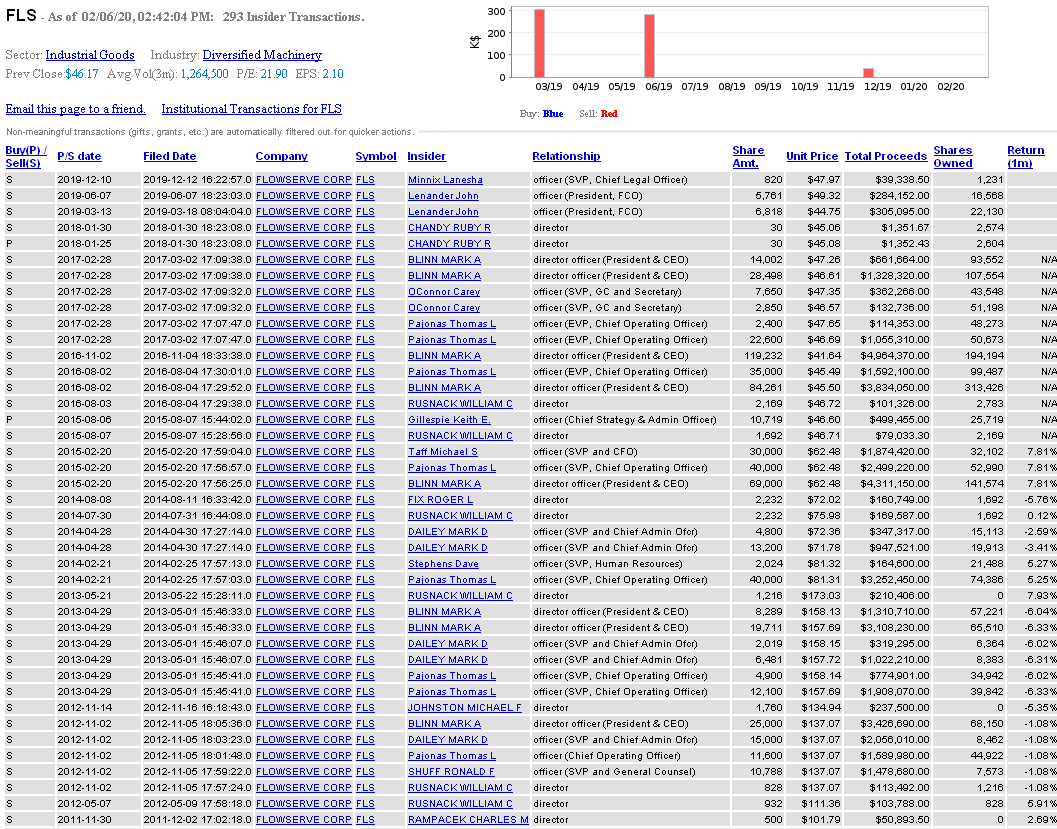The height and width of the screenshot is (829, 1057).
Task: Select P/S date cell 2015-08-06
Action: click(x=84, y=419)
